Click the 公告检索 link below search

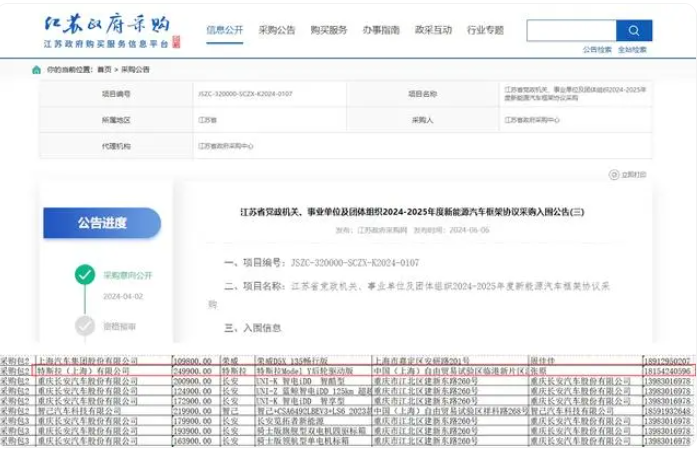(597, 49)
